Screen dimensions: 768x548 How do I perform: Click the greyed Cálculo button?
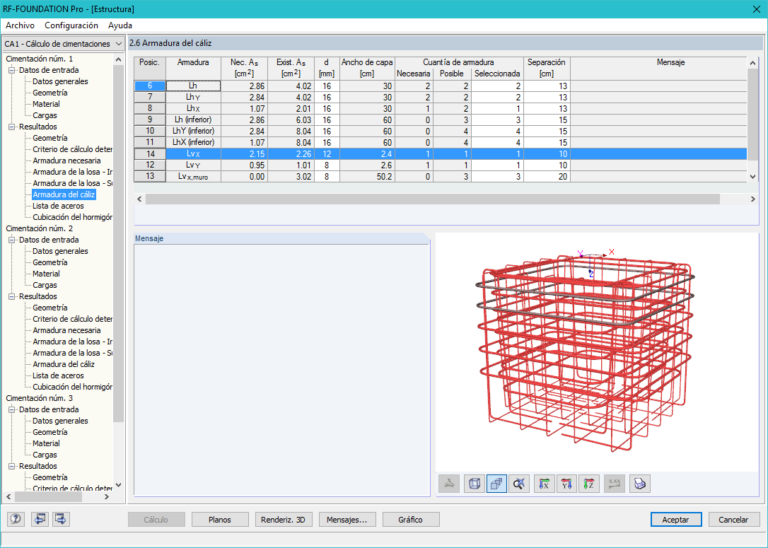[x=156, y=520]
